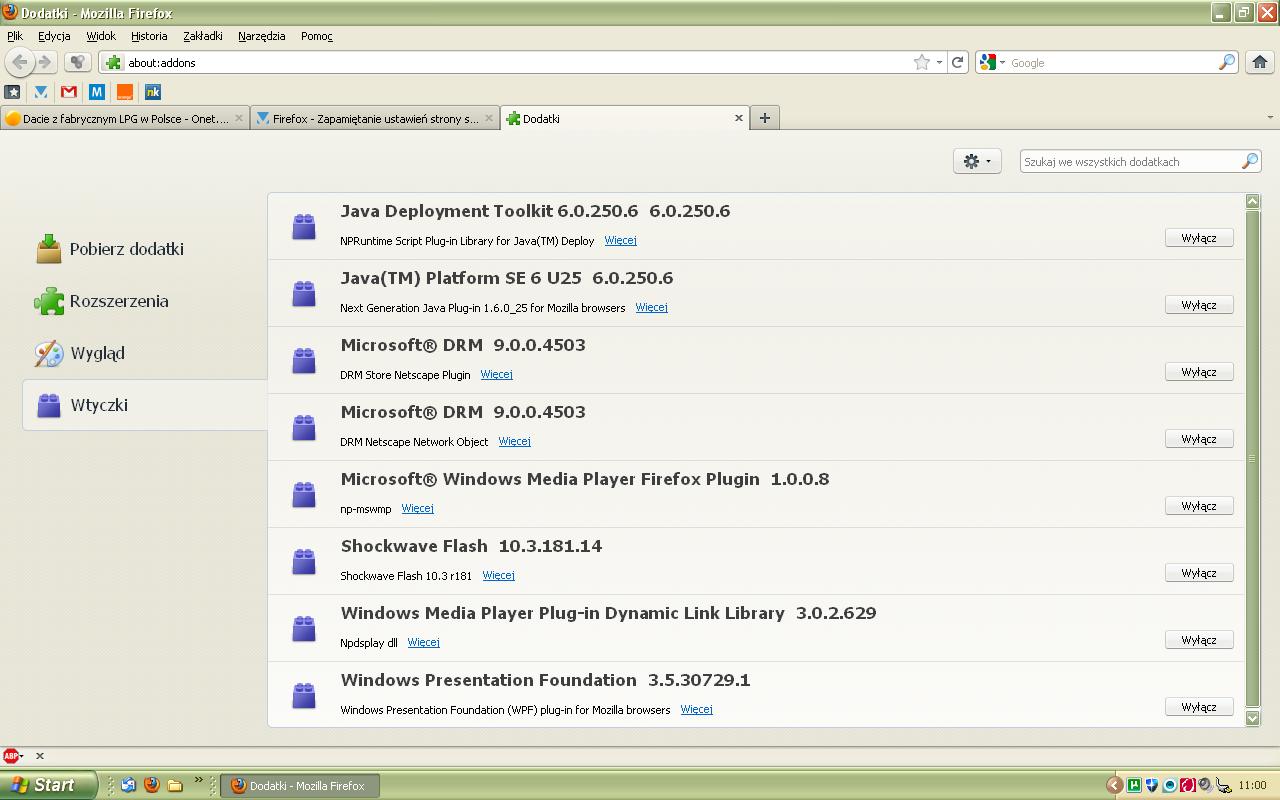Click the magnifier in the Google search box
The width and height of the screenshot is (1280, 800).
tap(1226, 62)
